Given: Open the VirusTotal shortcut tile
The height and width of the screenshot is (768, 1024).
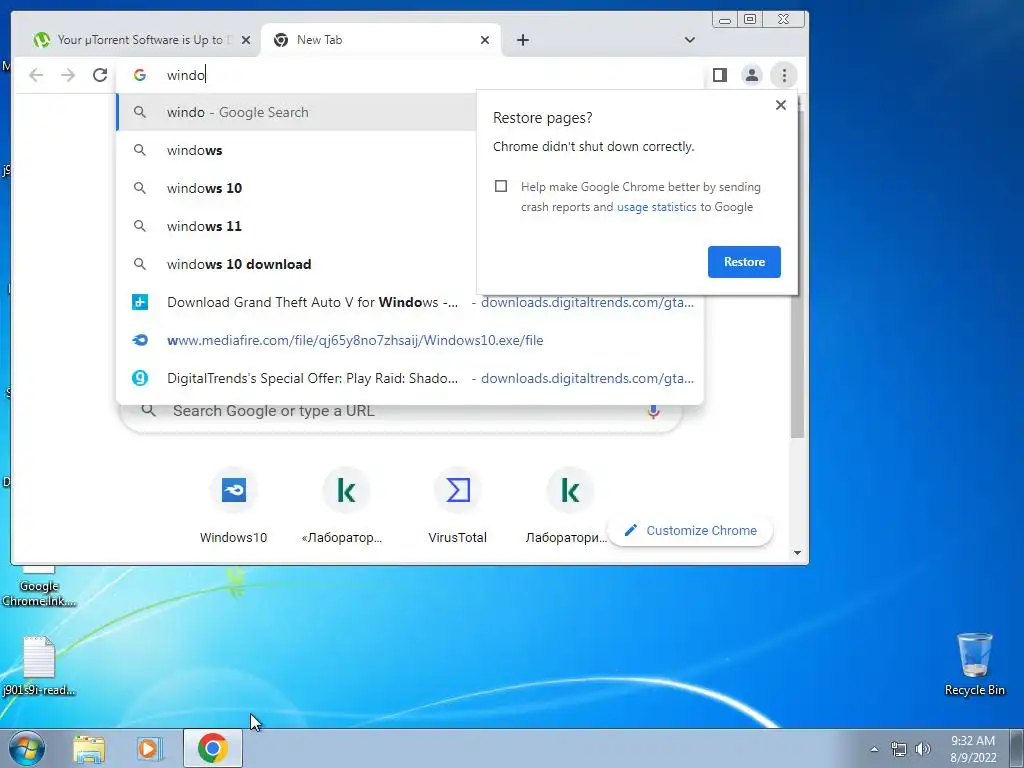Looking at the screenshot, I should pos(457,505).
